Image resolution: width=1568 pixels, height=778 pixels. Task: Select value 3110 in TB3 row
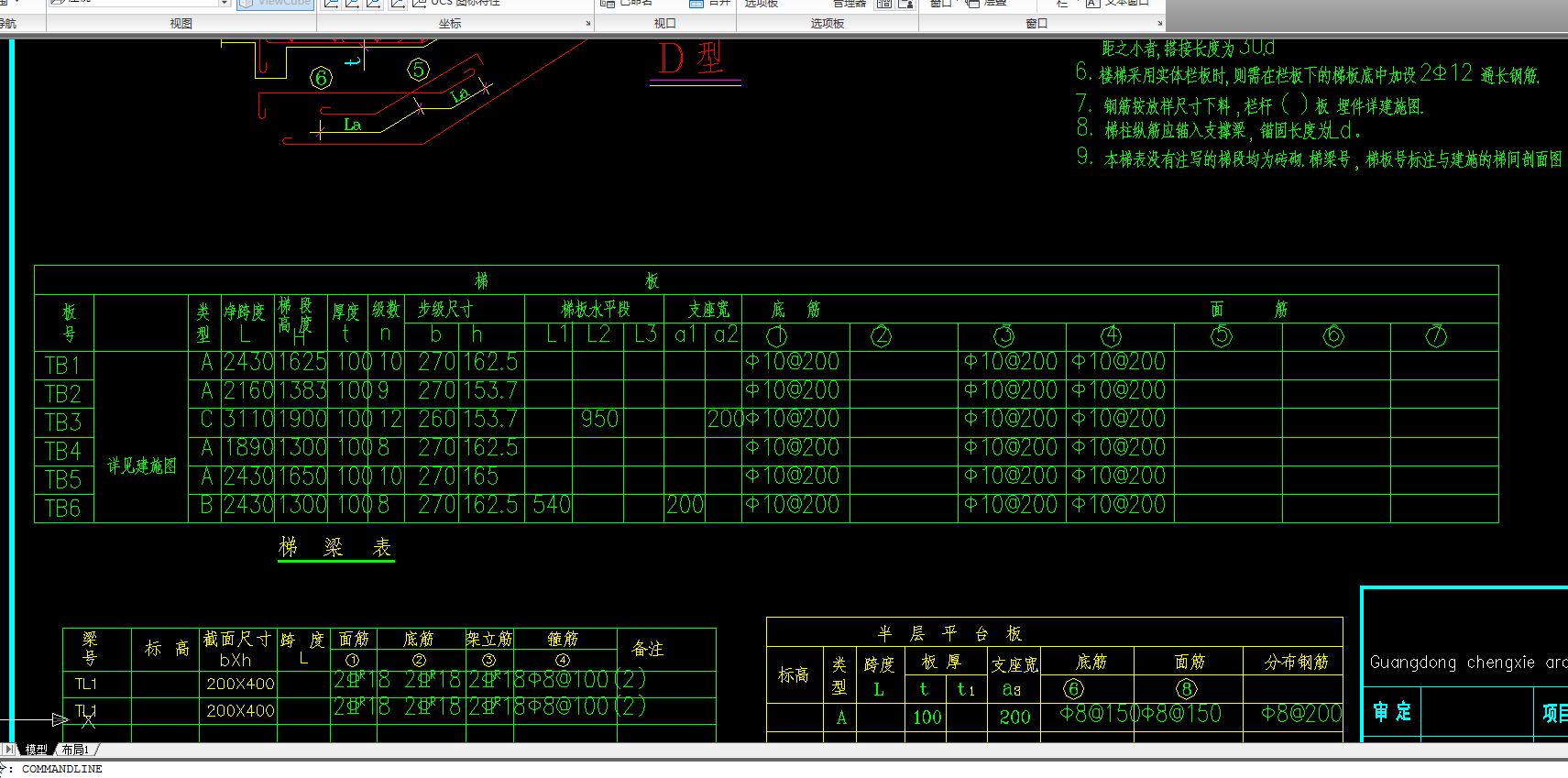pyautogui.click(x=248, y=419)
